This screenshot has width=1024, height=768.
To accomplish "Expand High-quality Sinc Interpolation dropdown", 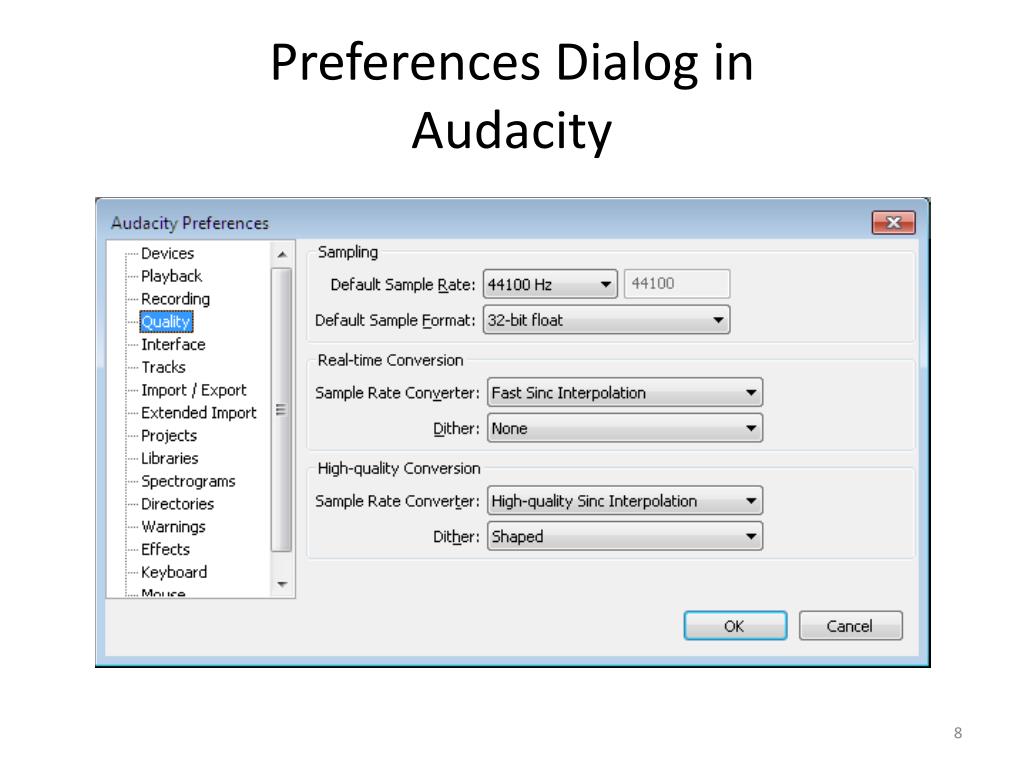I will pyautogui.click(x=625, y=501).
